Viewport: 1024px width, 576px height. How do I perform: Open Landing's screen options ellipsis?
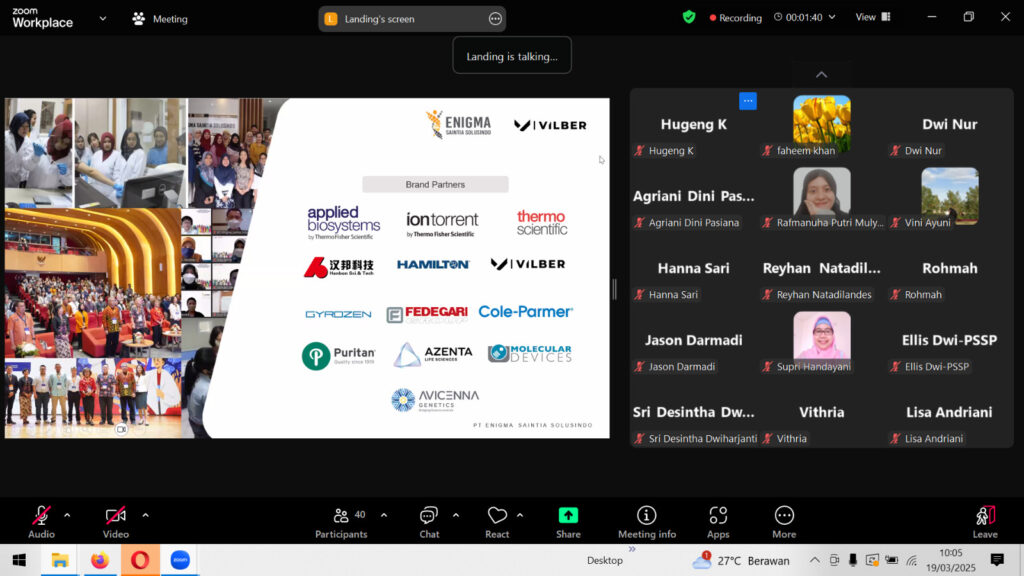[495, 19]
